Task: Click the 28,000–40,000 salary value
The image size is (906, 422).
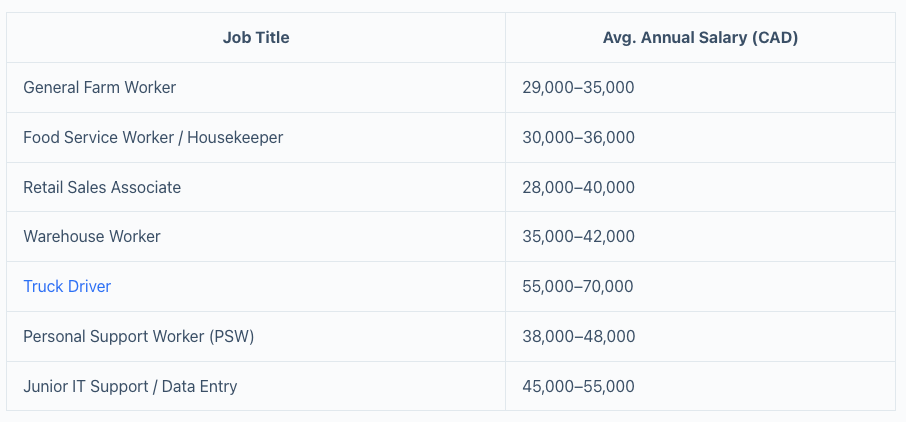Action: [x=578, y=187]
